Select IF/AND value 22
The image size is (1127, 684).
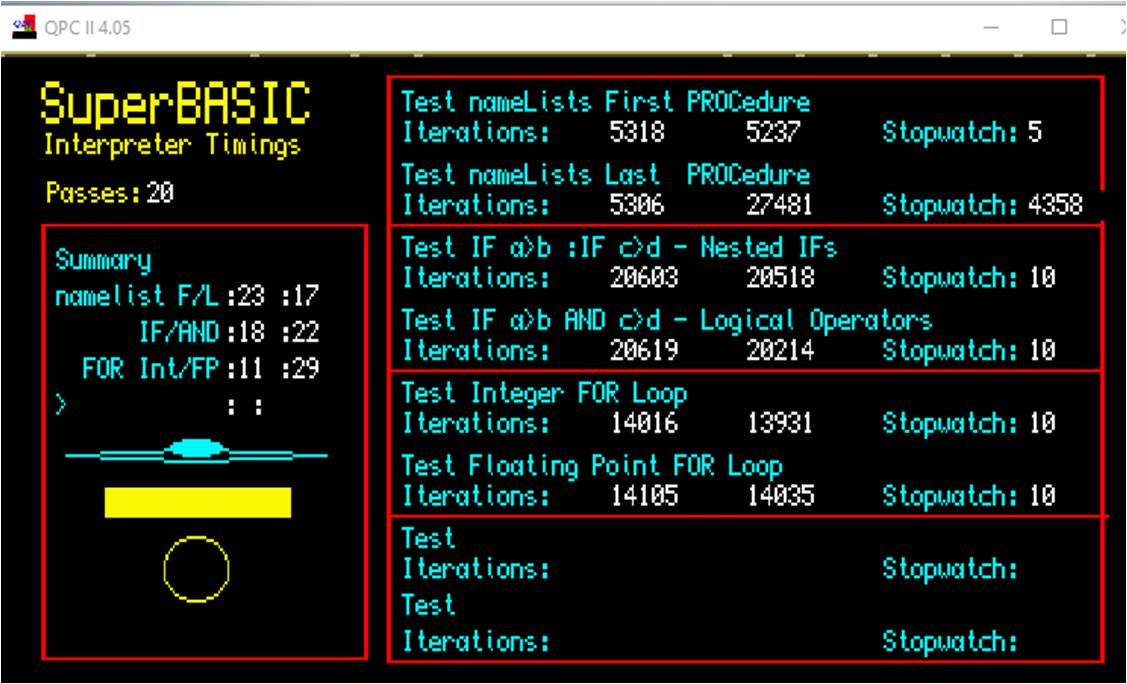tap(306, 333)
